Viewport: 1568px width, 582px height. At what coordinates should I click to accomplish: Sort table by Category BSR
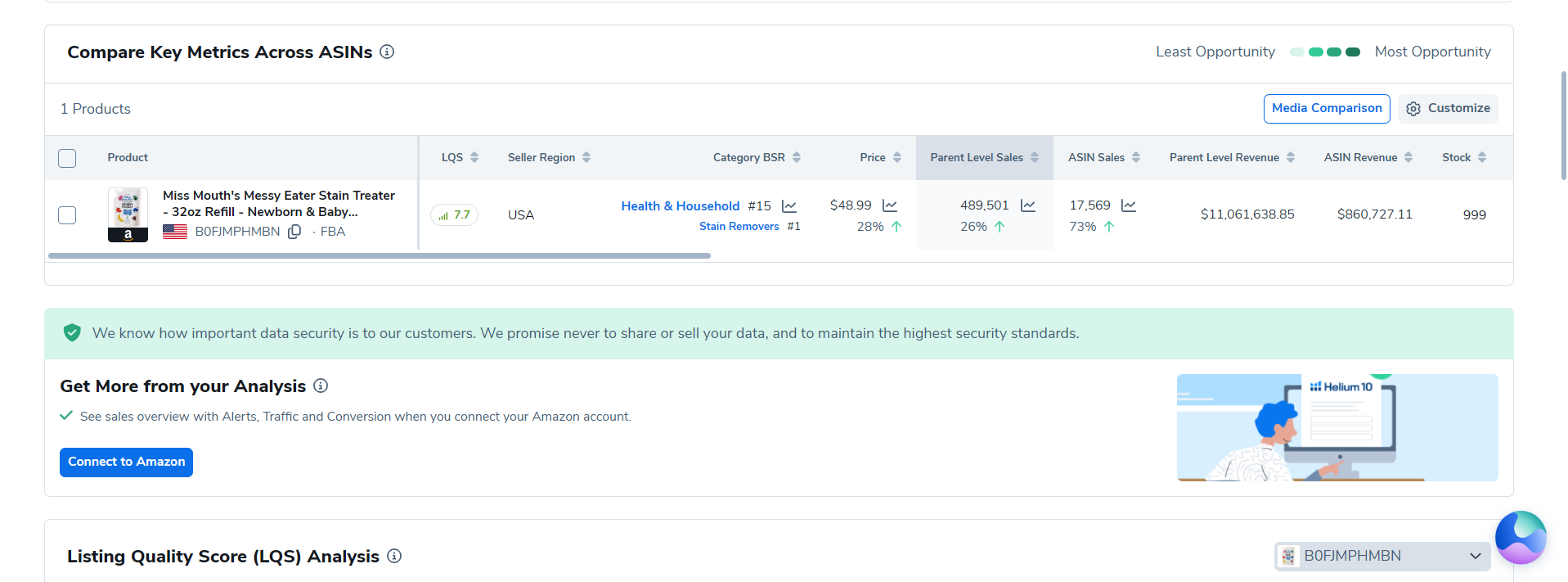(x=797, y=157)
